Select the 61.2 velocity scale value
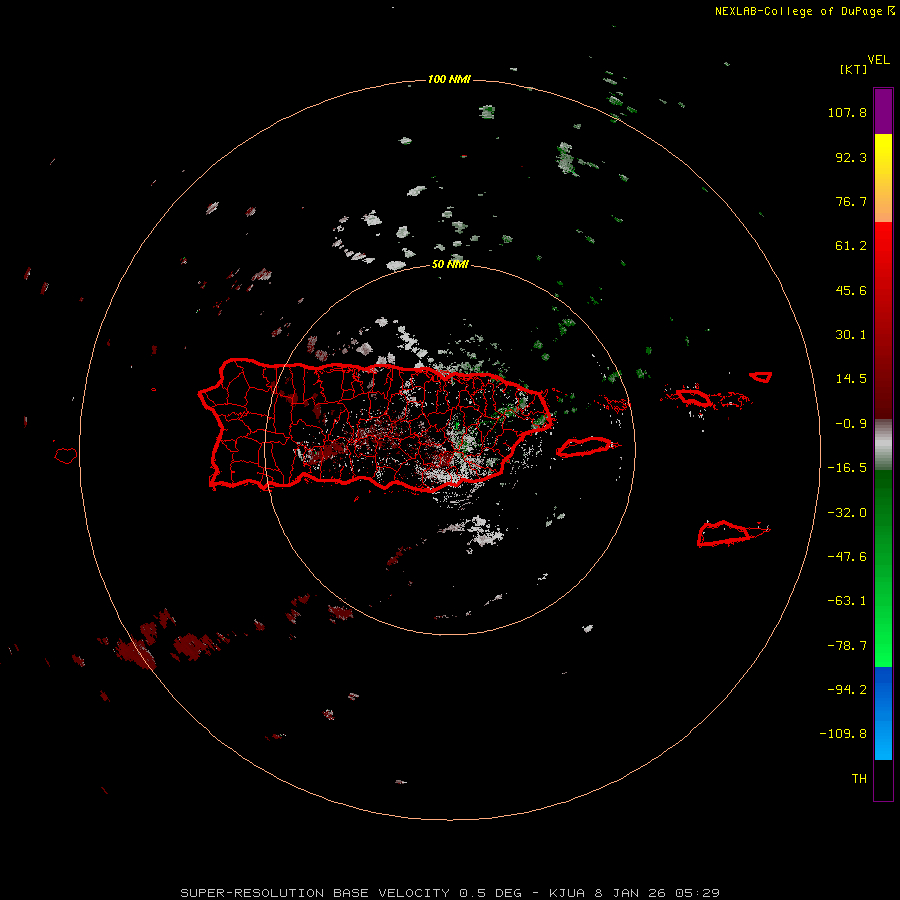Image resolution: width=900 pixels, height=900 pixels. point(851,246)
